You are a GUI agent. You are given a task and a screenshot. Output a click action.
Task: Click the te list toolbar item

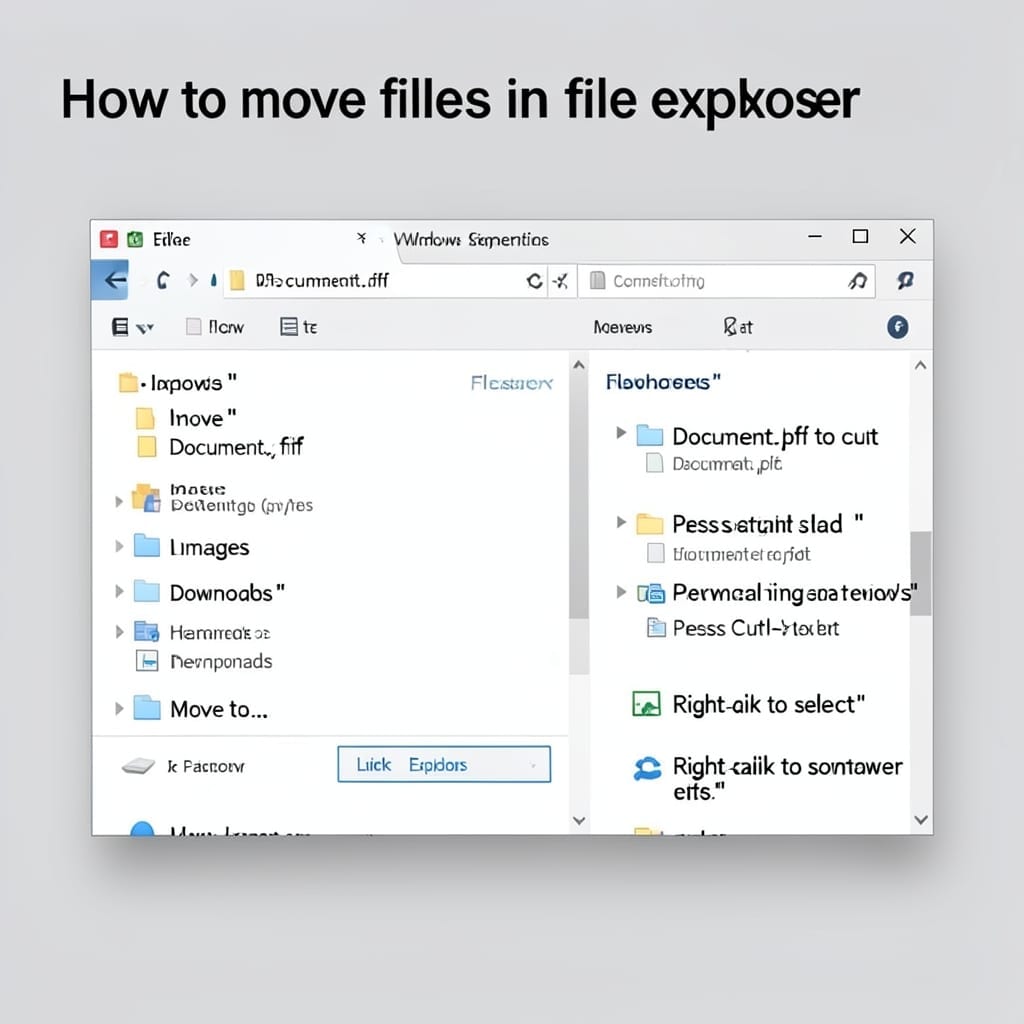[298, 327]
